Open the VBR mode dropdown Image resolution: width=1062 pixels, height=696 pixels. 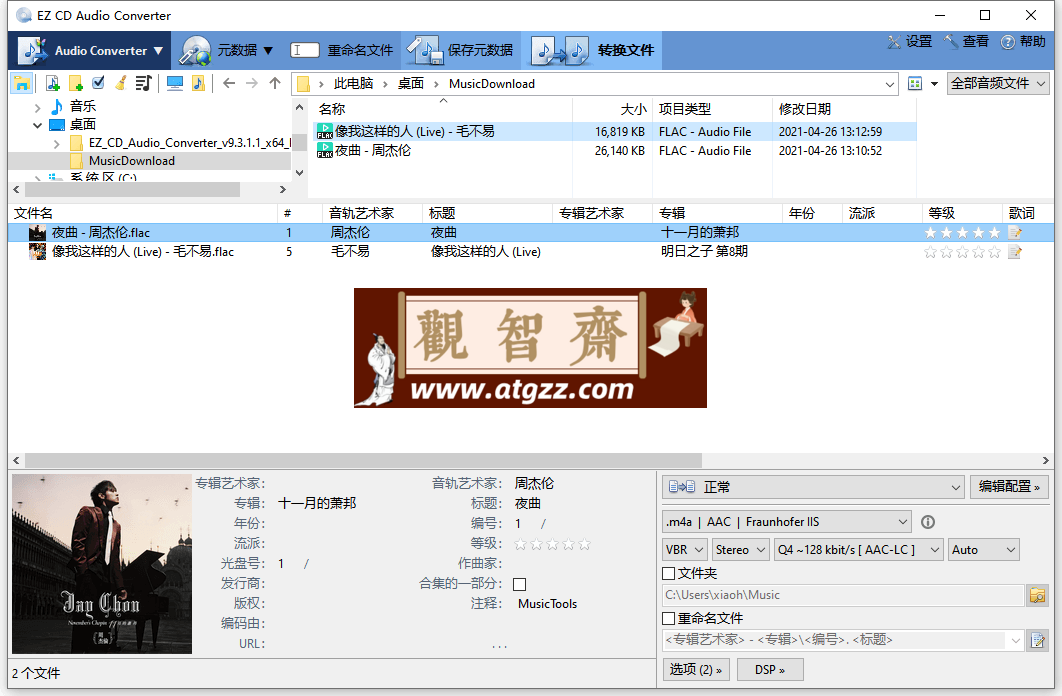coord(685,550)
